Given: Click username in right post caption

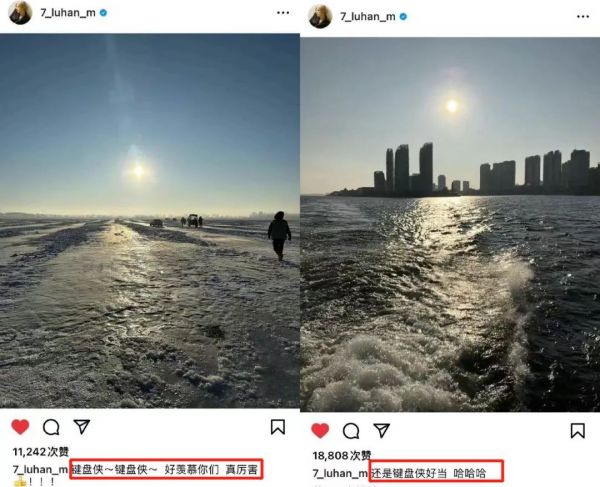Looking at the screenshot, I should pyautogui.click(x=340, y=473).
